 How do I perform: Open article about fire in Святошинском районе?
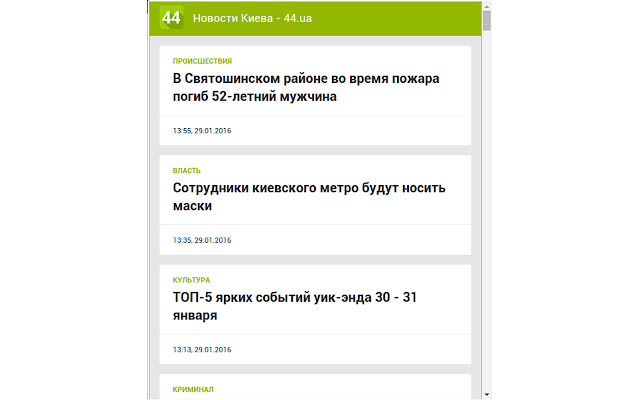click(306, 87)
